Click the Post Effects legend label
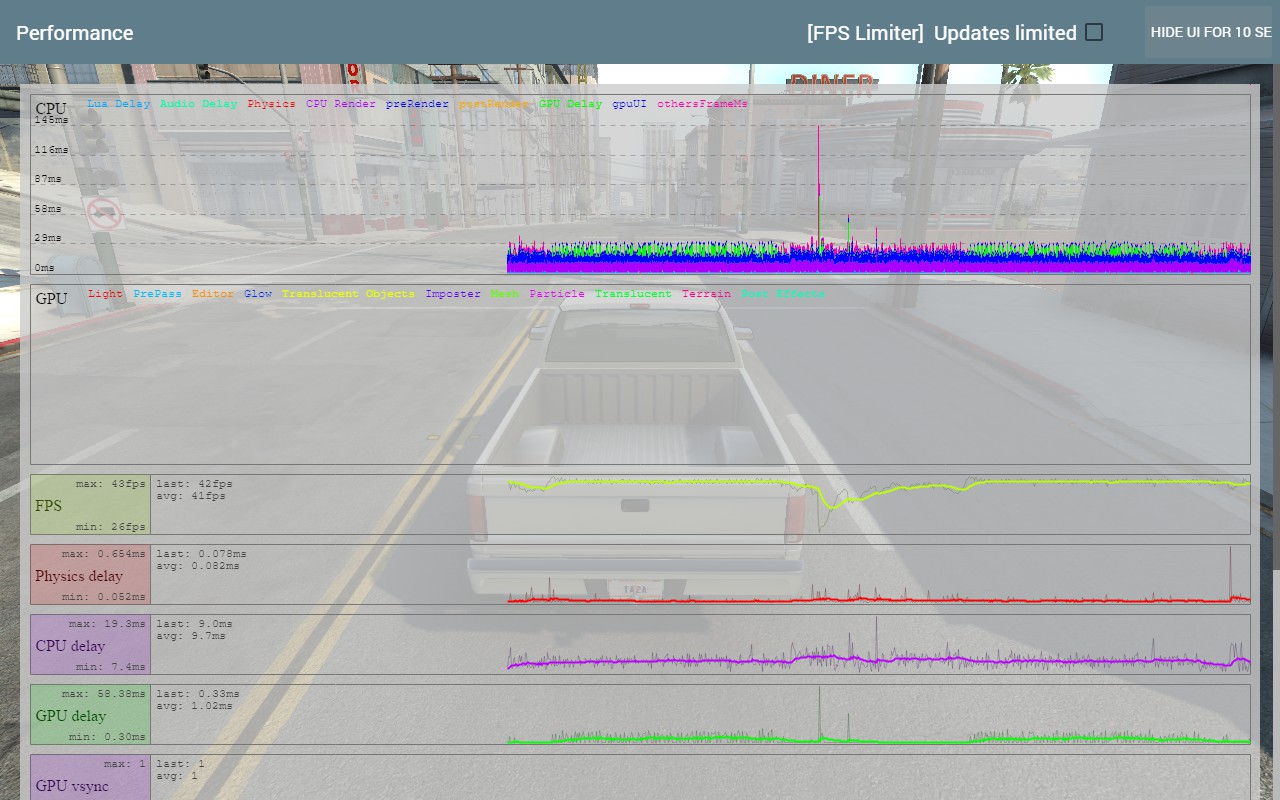Viewport: 1280px width, 800px height. tap(783, 294)
